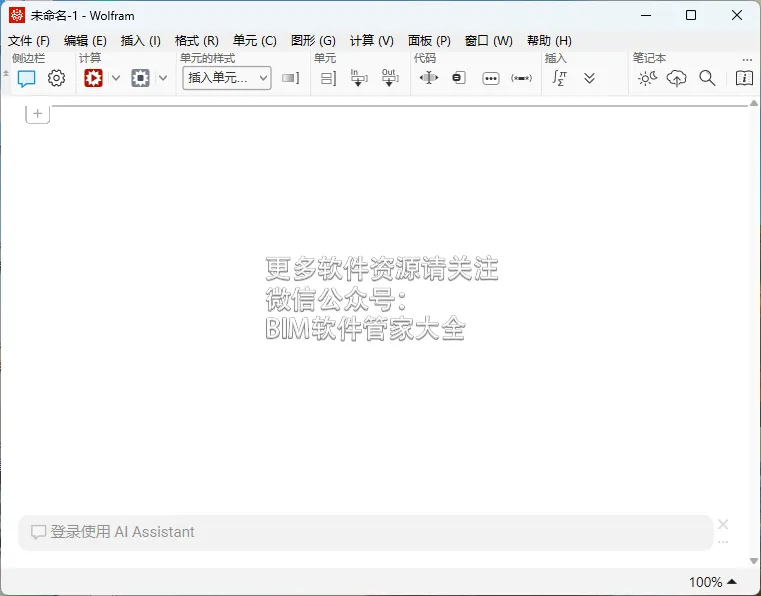Click the notebook search magnifier
This screenshot has height=596, width=761.
tap(707, 78)
